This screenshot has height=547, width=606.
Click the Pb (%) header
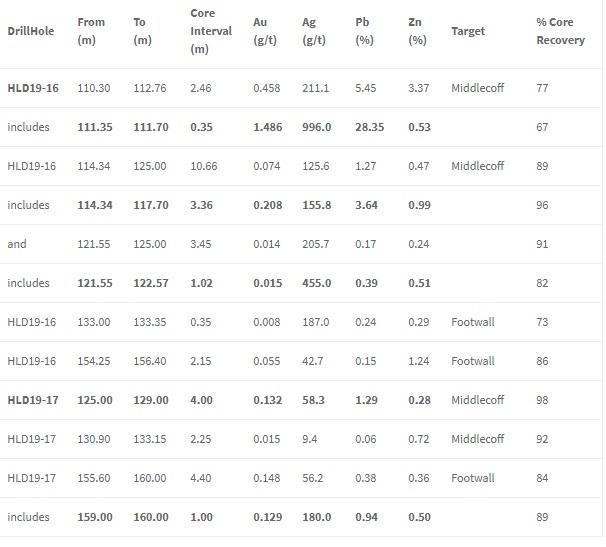tap(364, 31)
